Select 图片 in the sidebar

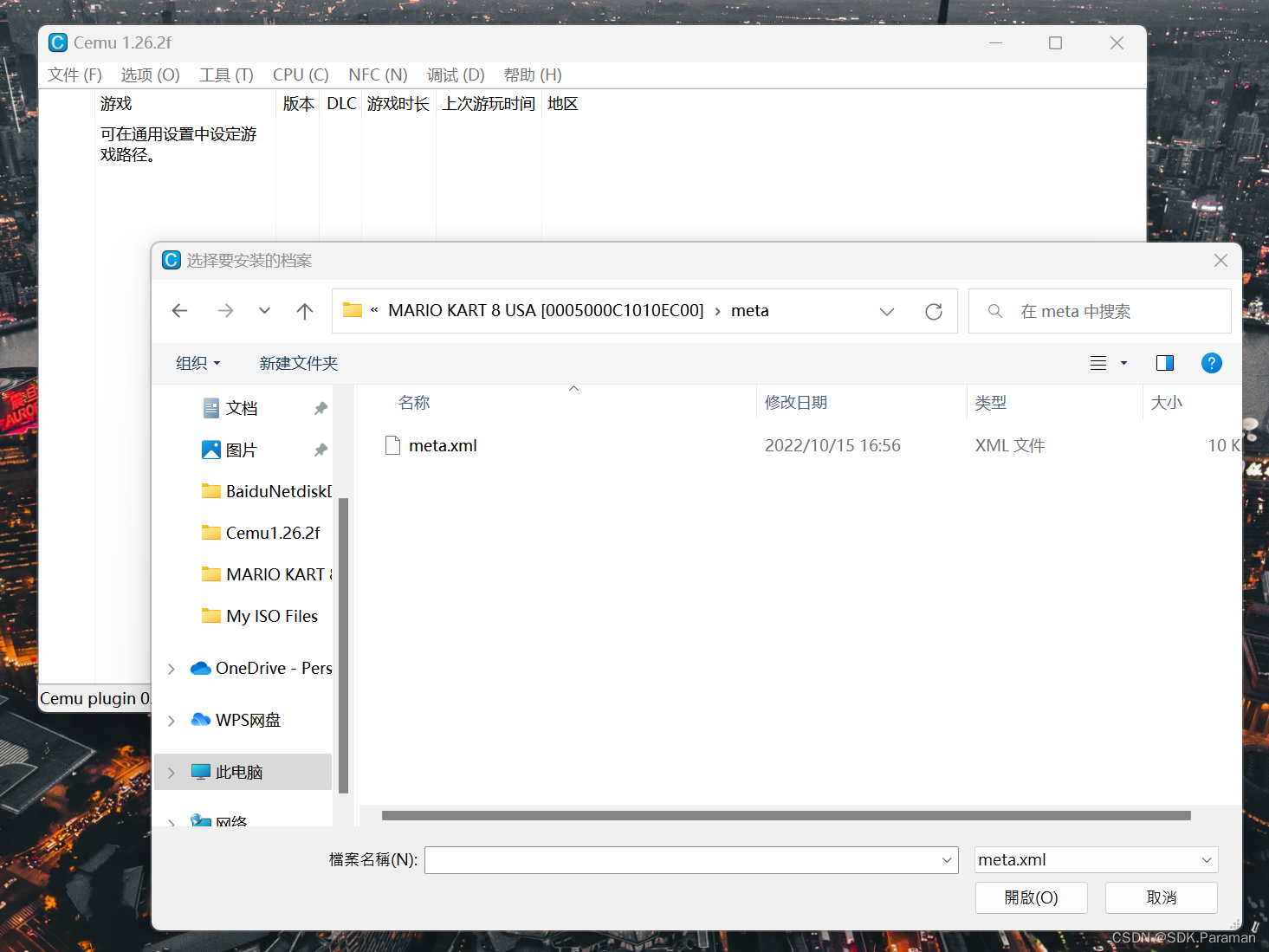(242, 450)
